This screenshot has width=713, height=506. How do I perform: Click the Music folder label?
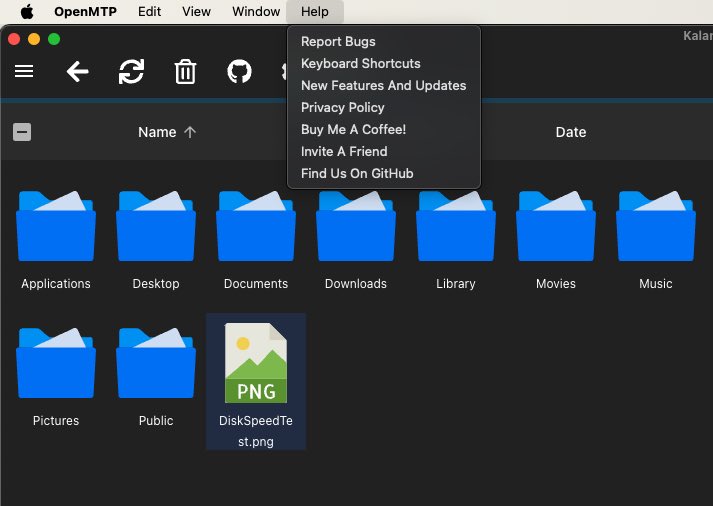pos(656,284)
